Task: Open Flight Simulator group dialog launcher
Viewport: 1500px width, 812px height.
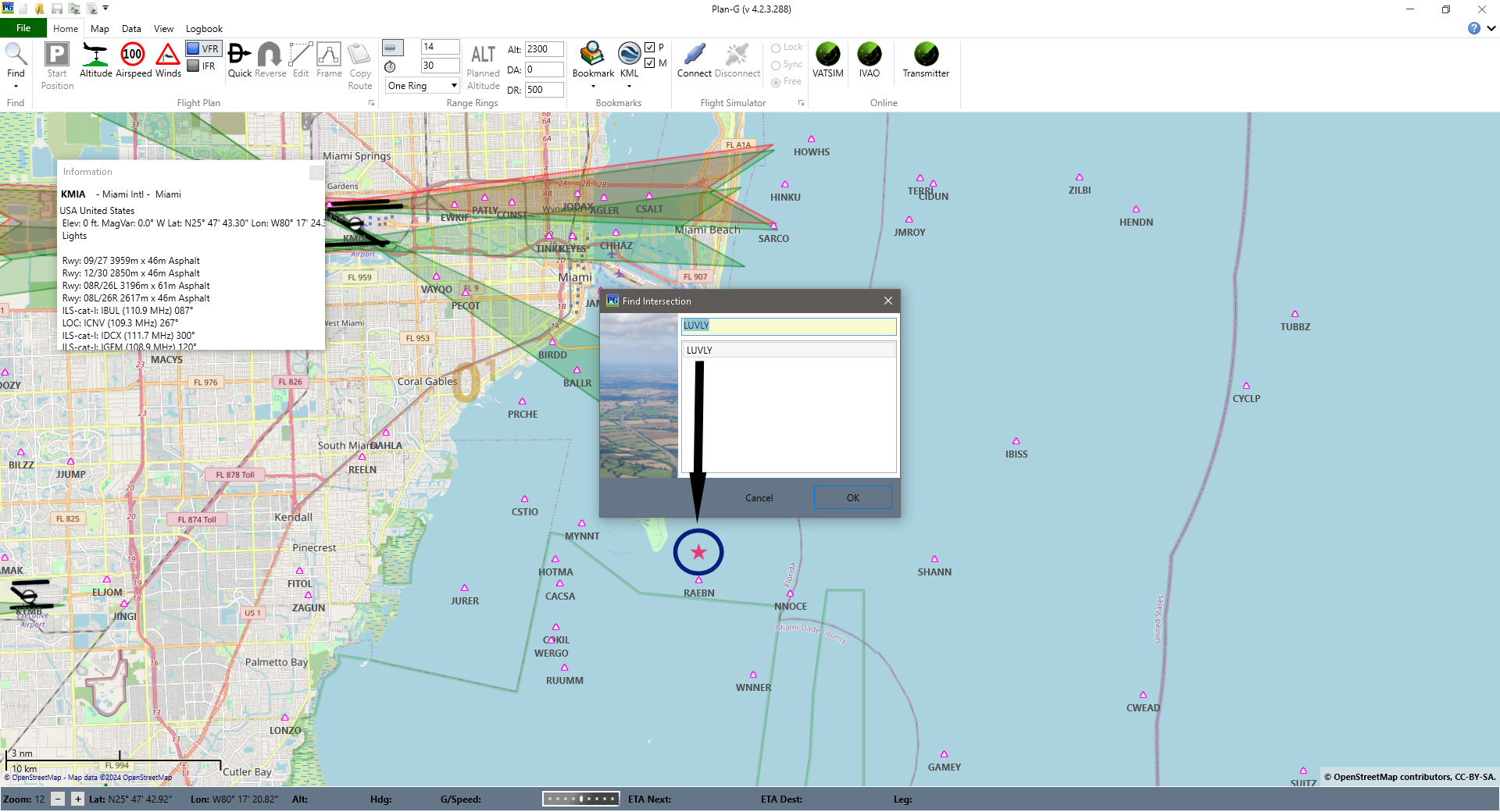Action: click(801, 103)
